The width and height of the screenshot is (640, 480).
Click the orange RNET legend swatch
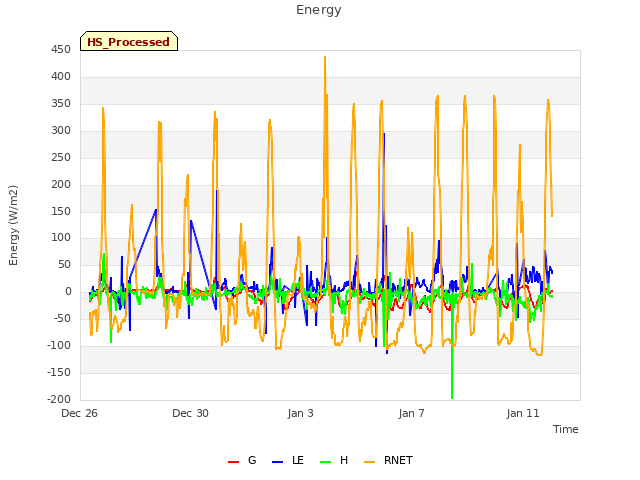pyautogui.click(x=369, y=462)
